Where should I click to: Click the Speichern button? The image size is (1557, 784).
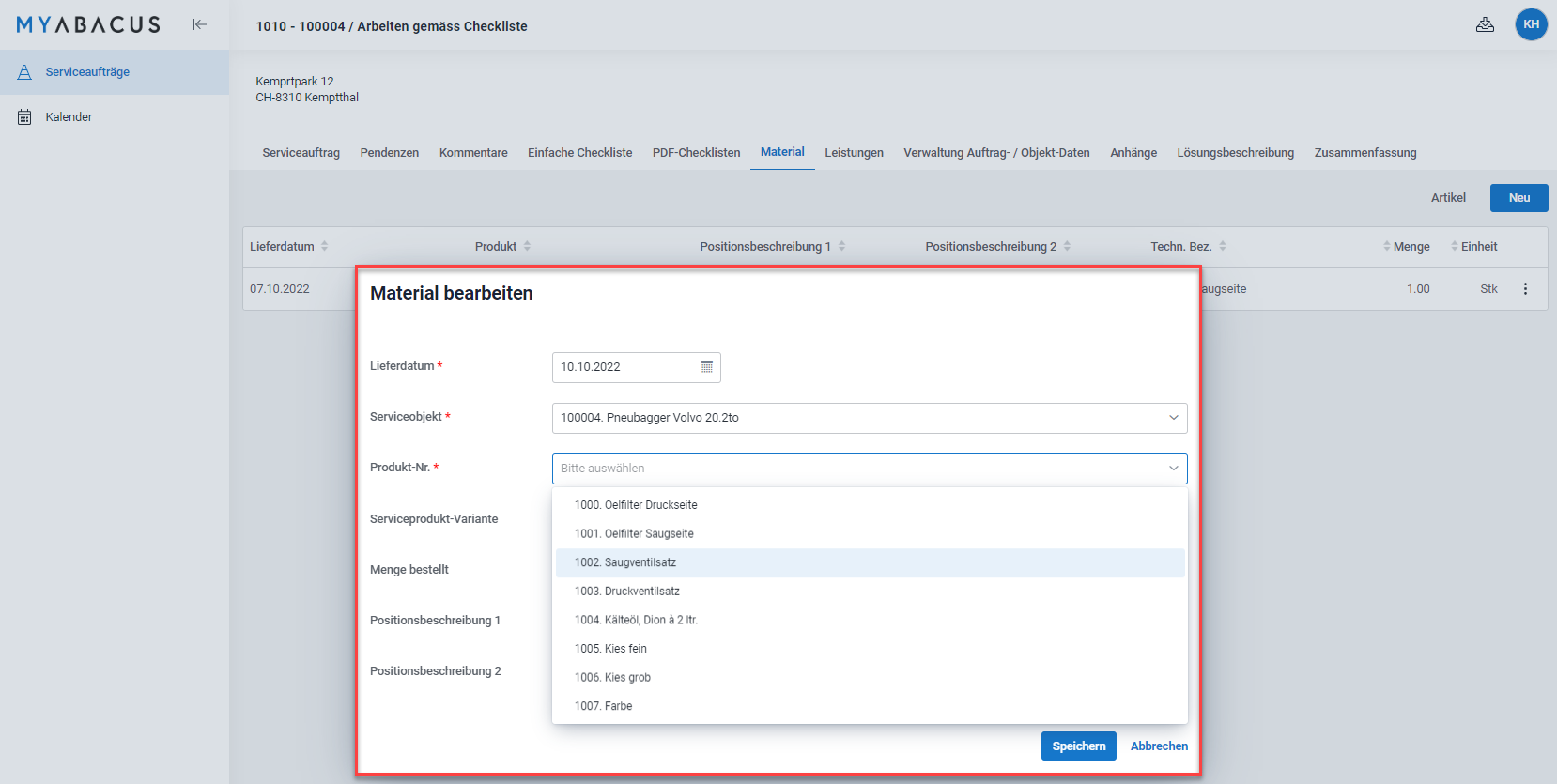click(x=1078, y=746)
